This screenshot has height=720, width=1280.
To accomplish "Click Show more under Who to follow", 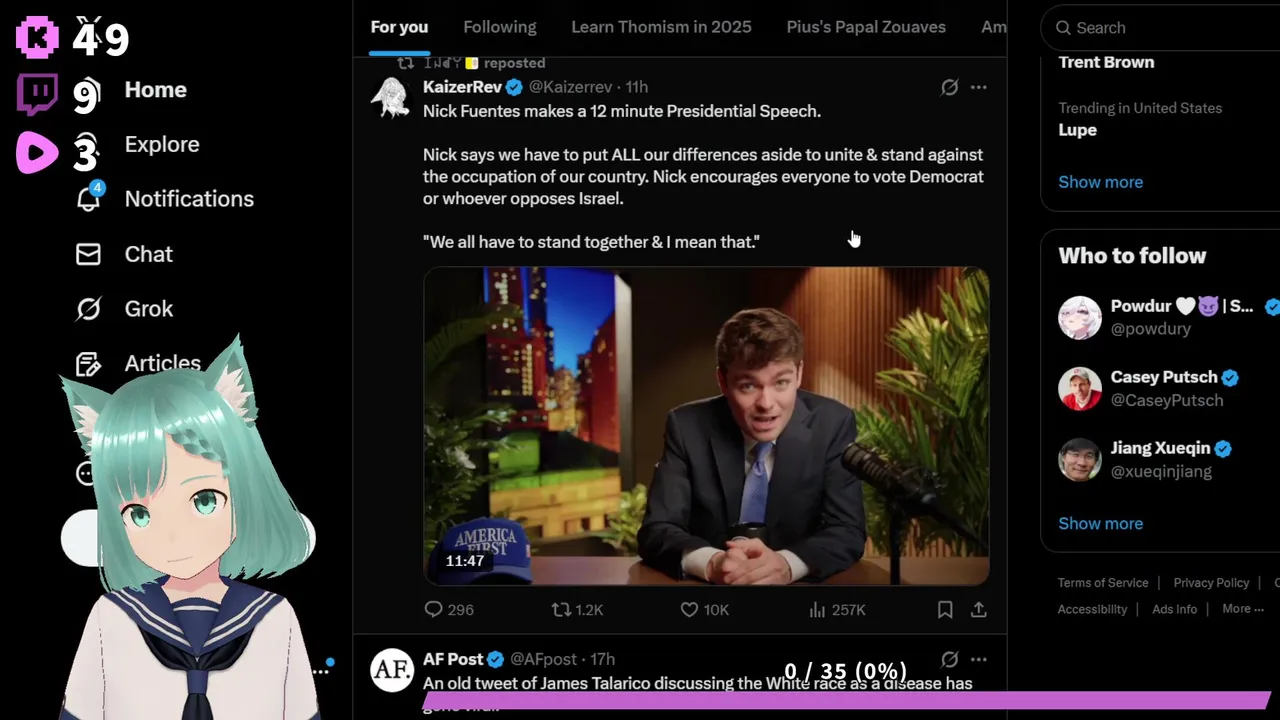I will (x=1100, y=523).
